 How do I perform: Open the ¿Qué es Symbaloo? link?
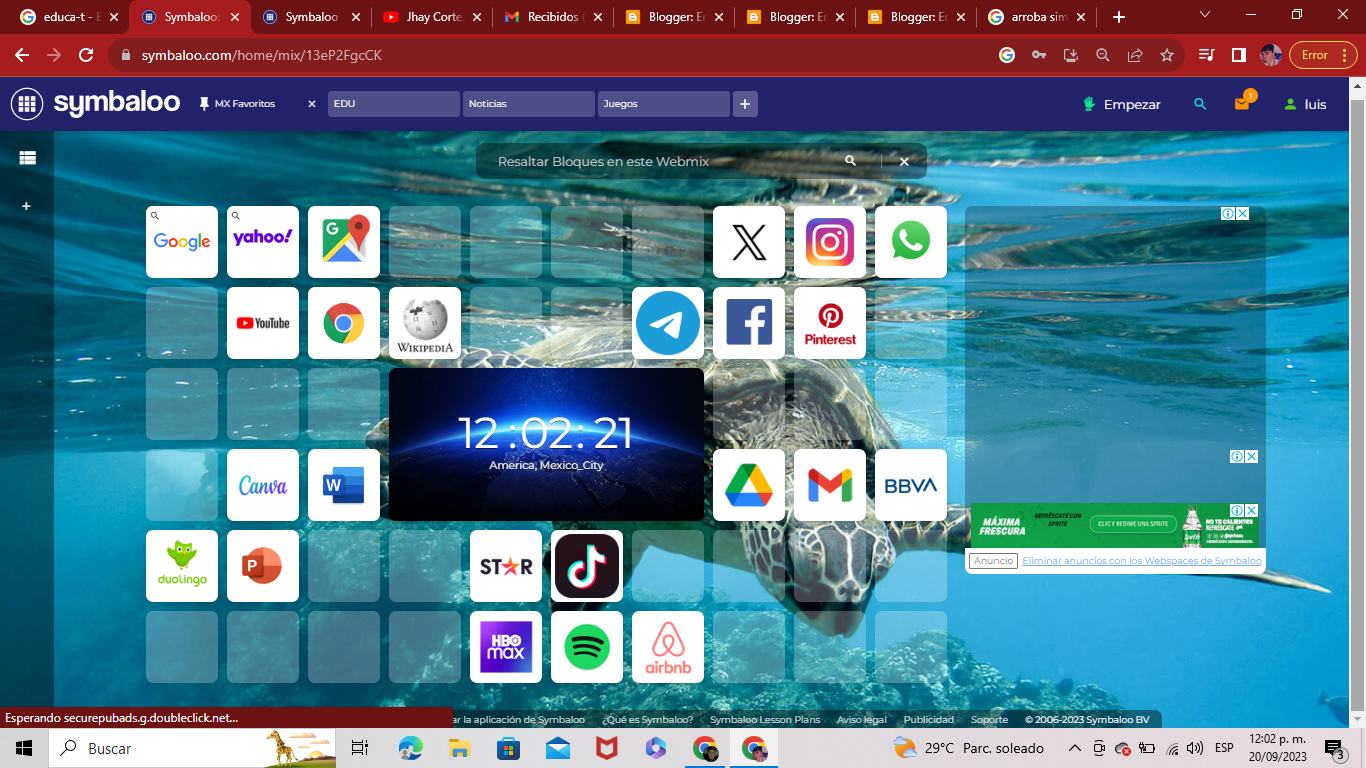click(x=647, y=720)
